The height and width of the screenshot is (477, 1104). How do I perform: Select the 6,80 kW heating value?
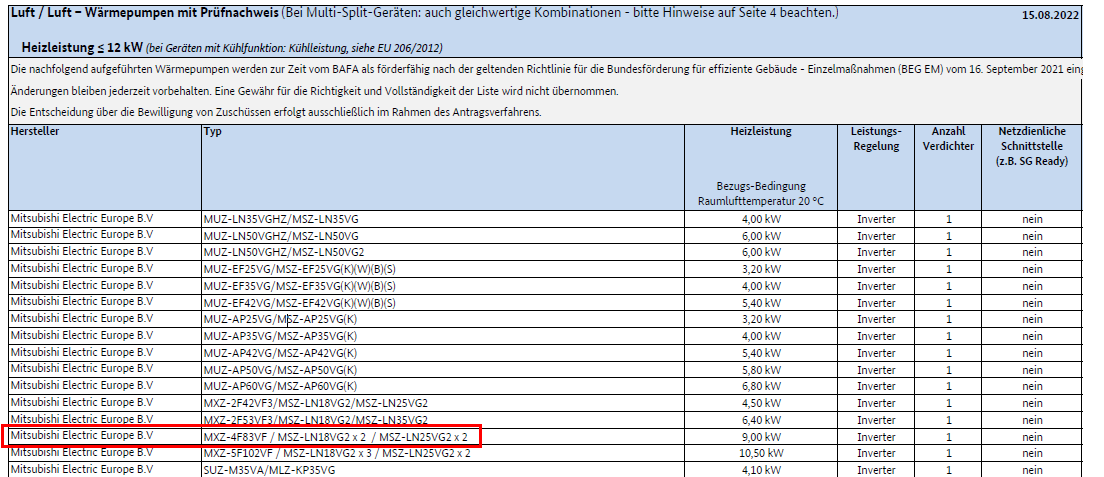[x=761, y=387]
